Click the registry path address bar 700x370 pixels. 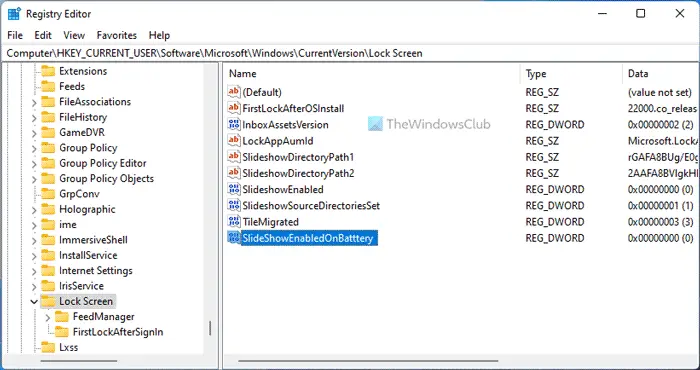pyautogui.click(x=350, y=54)
